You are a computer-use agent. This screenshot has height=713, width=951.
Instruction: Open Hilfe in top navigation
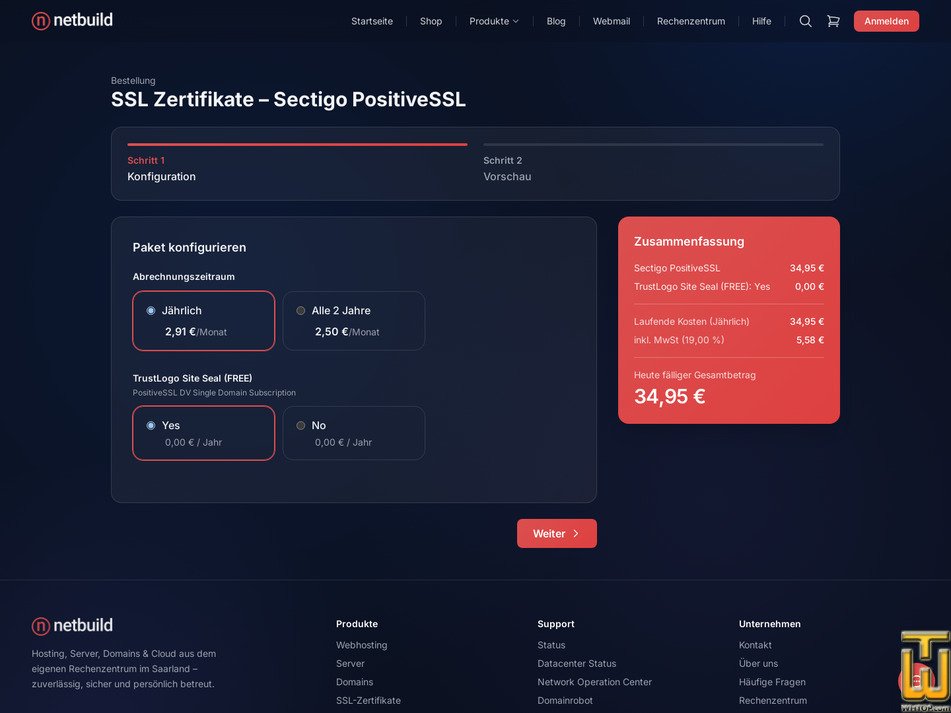coord(762,21)
